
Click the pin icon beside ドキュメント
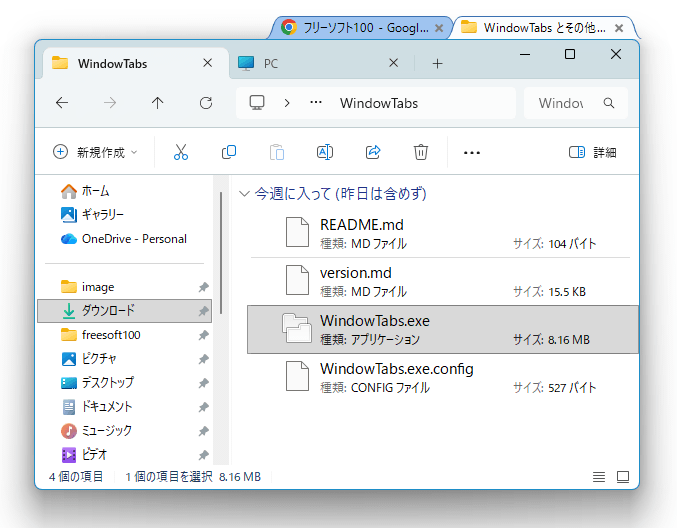click(203, 407)
